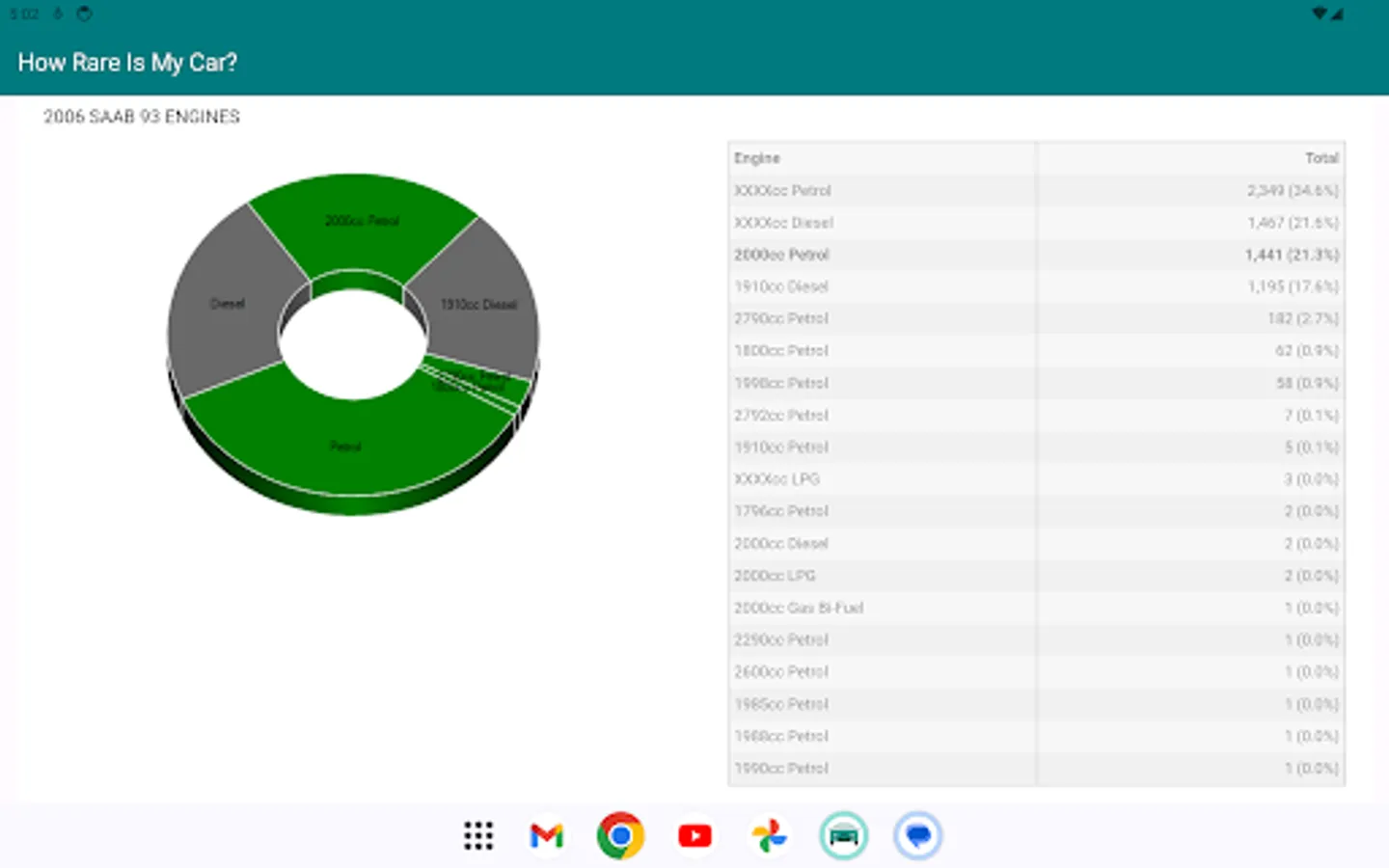Screen dimensions: 1389x868
Task: Select the gray Diesel slice labeled only Diesel
Action: point(228,304)
